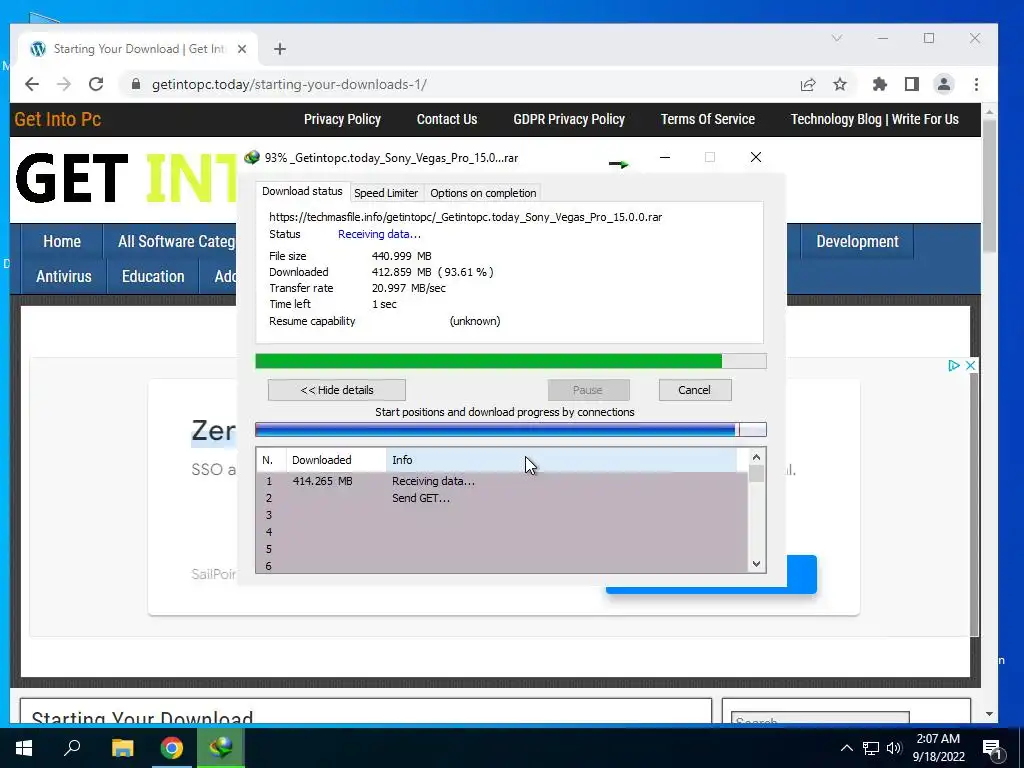Click the Chrome forward arrow

point(63,84)
